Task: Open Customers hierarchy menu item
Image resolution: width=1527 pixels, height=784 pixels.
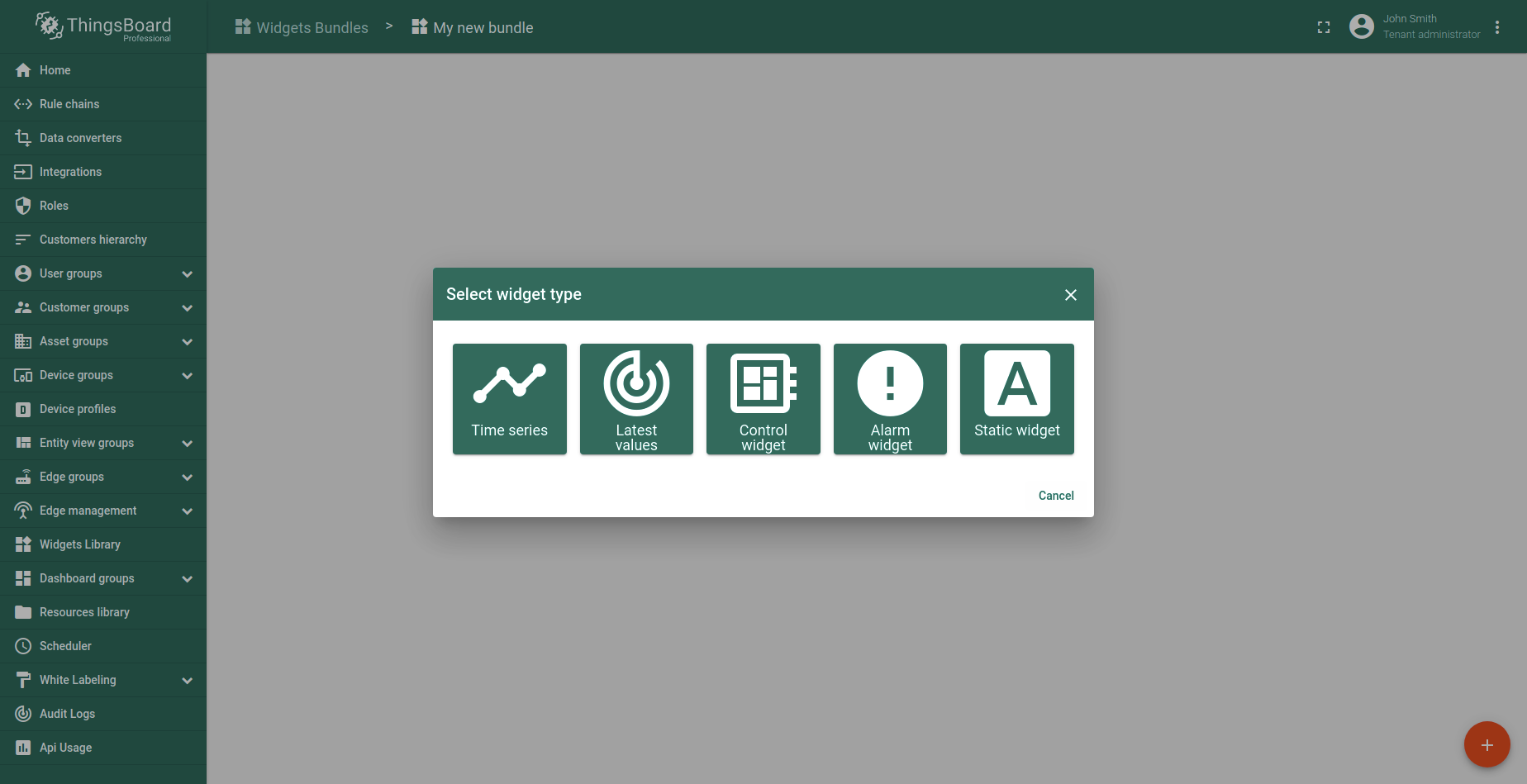Action: (103, 240)
